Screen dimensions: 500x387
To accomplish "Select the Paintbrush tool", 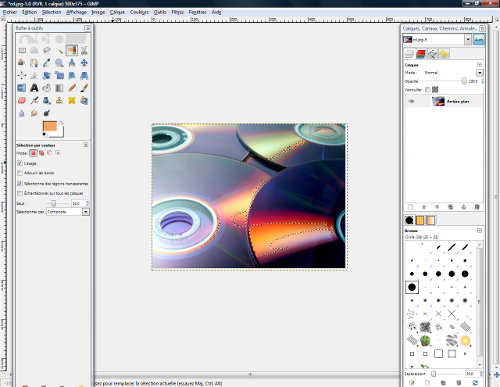I will point(84,88).
